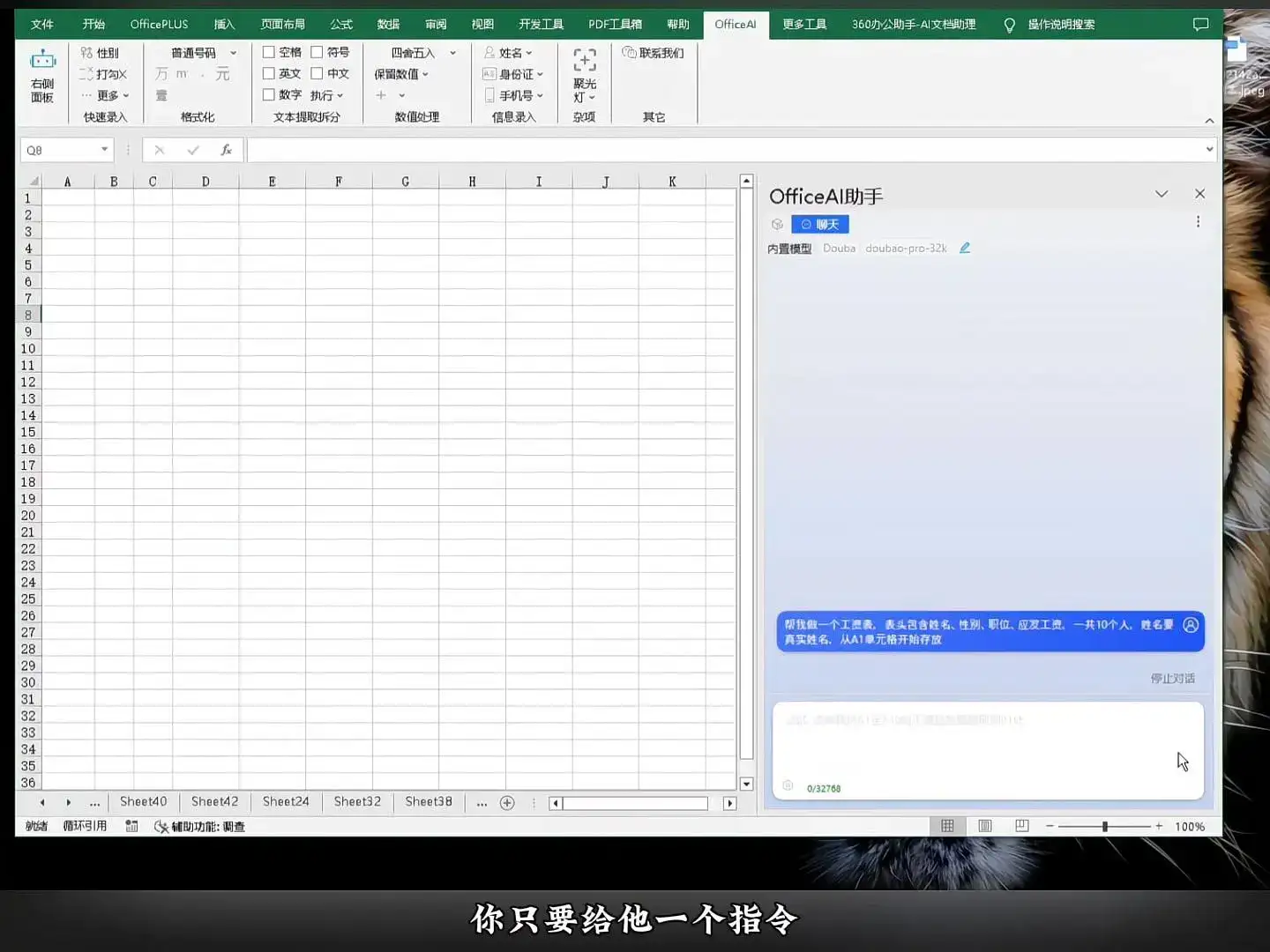Open the 右侧面板 robot icon
Viewport: 1270px width, 952px height.
(x=42, y=62)
